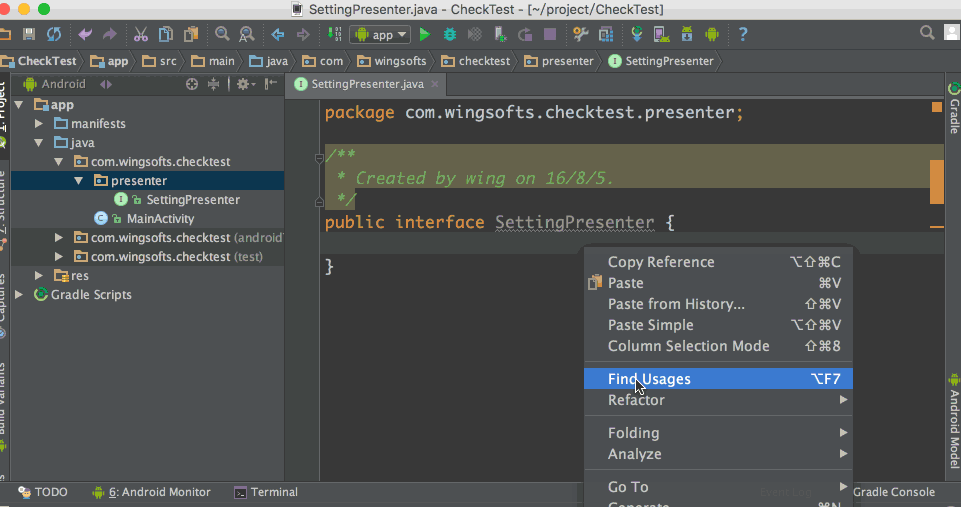
Task: Open the app run configuration dropdown
Action: [380, 35]
